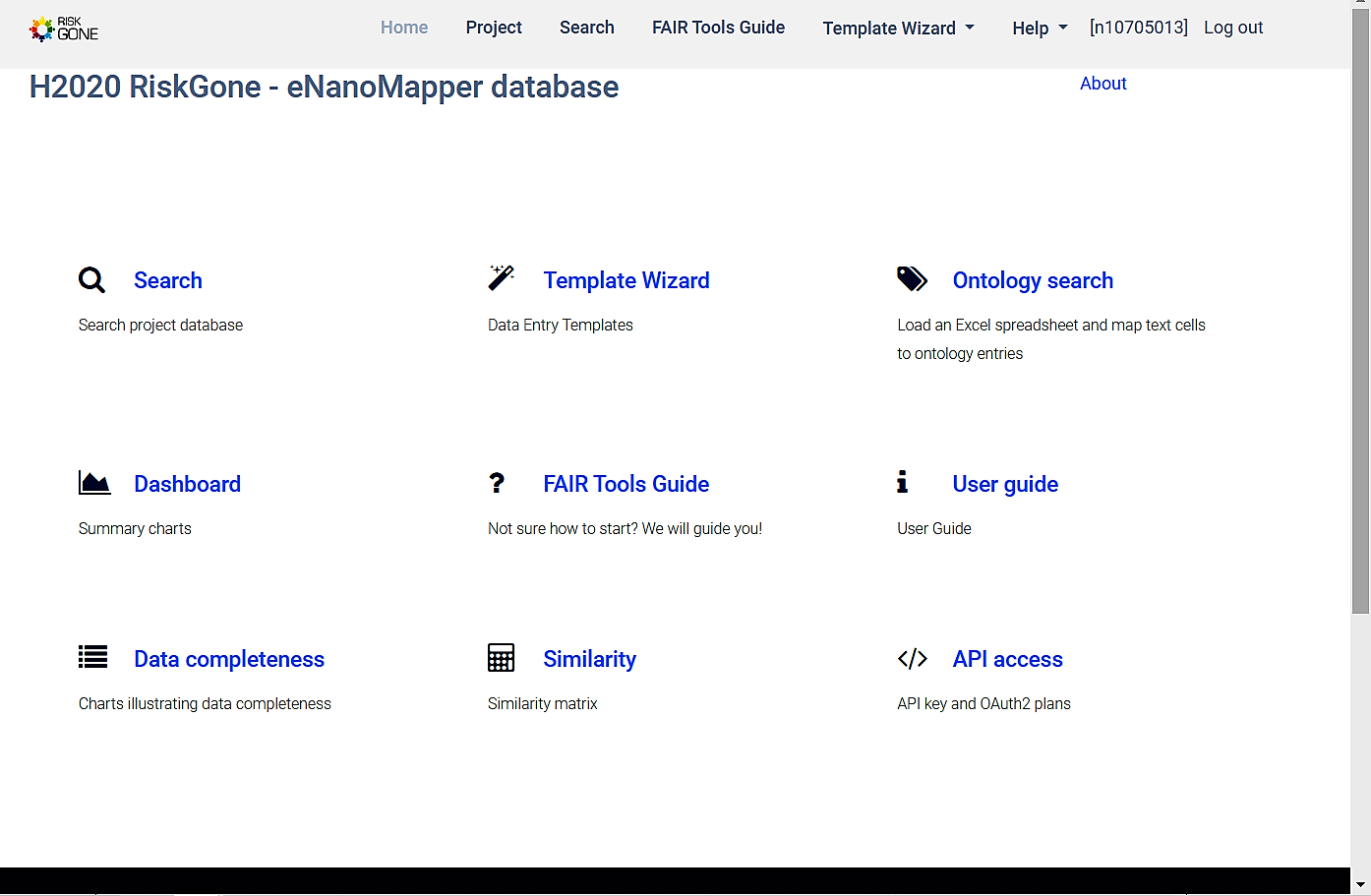Open the About link
1371x896 pixels.
(1103, 84)
